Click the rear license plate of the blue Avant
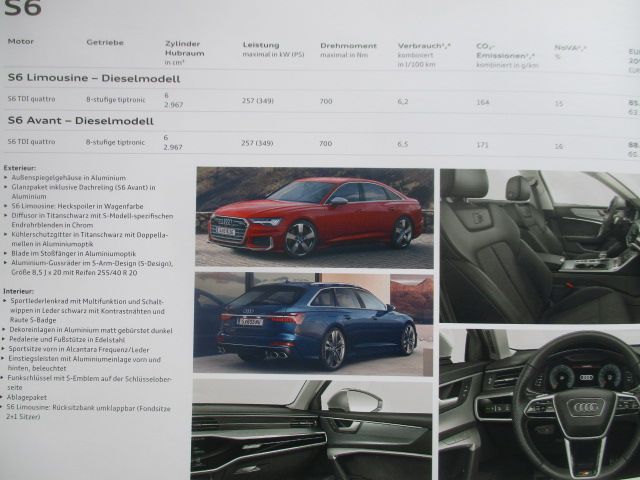Viewport: 640px width, 480px height. click(250, 322)
